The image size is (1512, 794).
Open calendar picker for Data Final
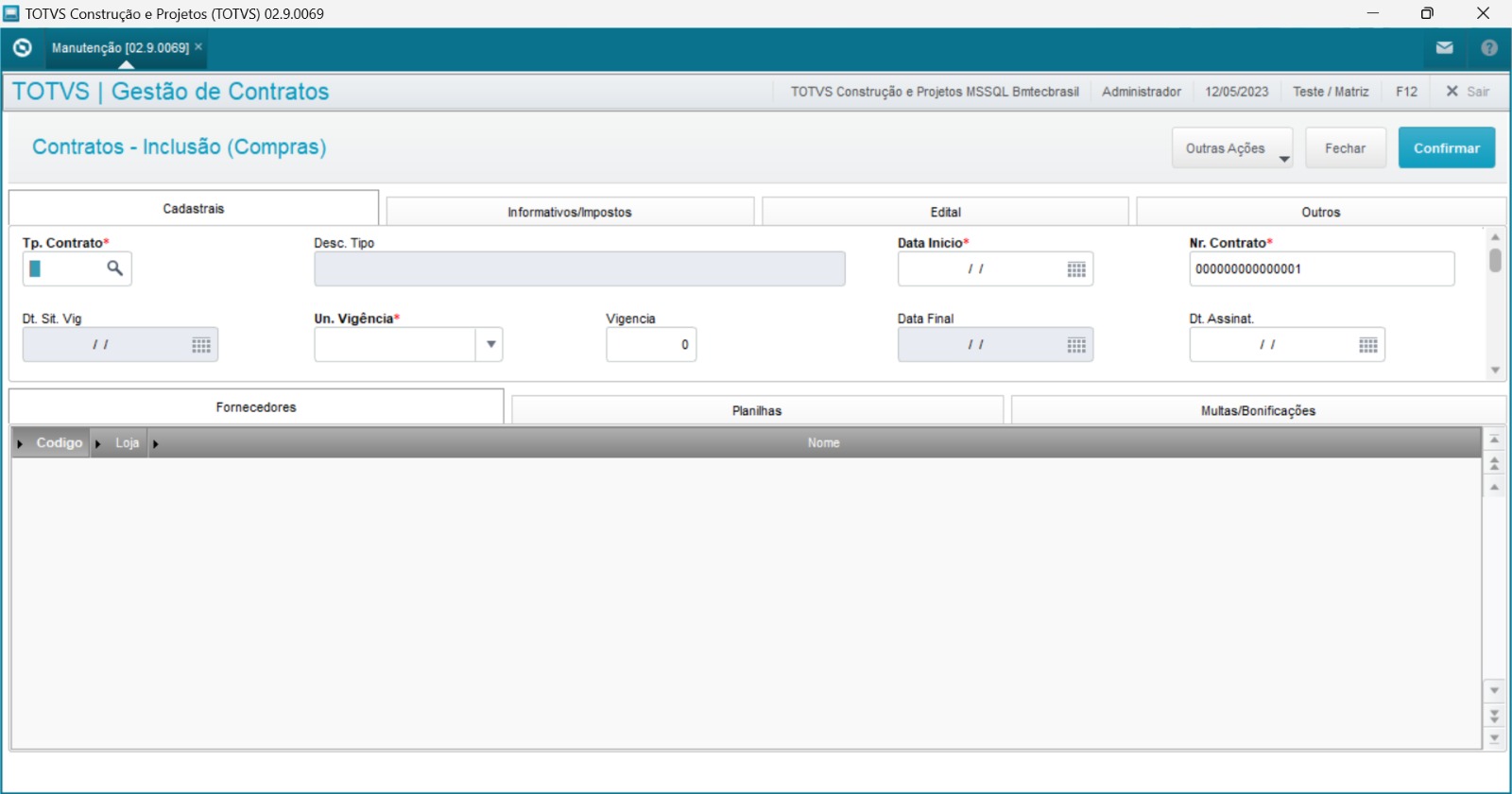coord(1076,345)
